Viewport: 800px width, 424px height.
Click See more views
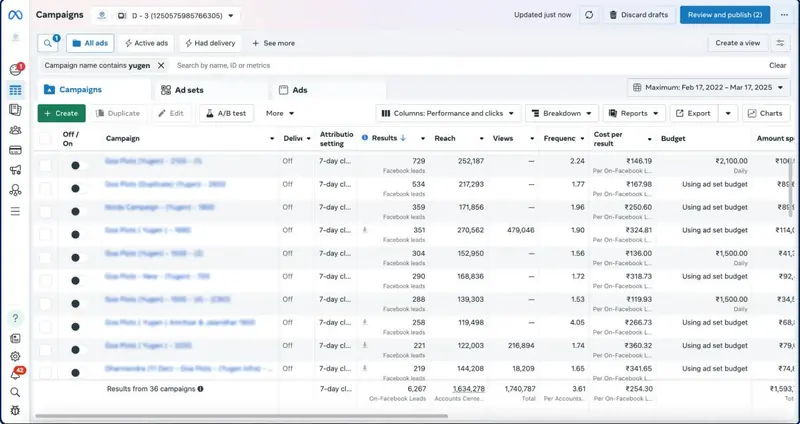tap(273, 43)
